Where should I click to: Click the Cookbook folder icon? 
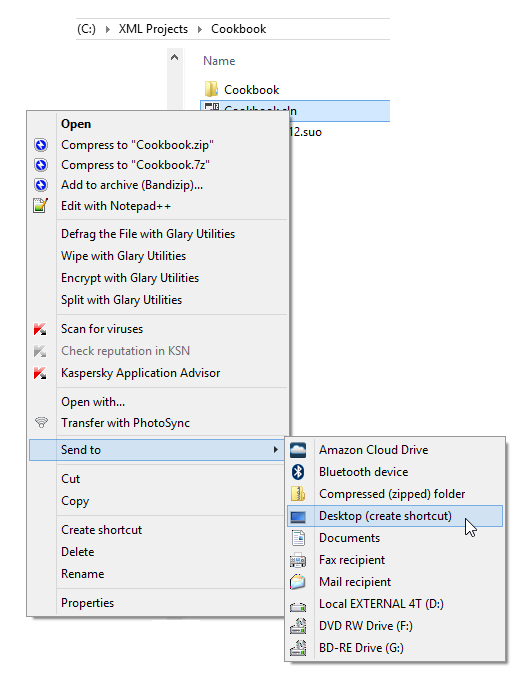[x=211, y=89]
